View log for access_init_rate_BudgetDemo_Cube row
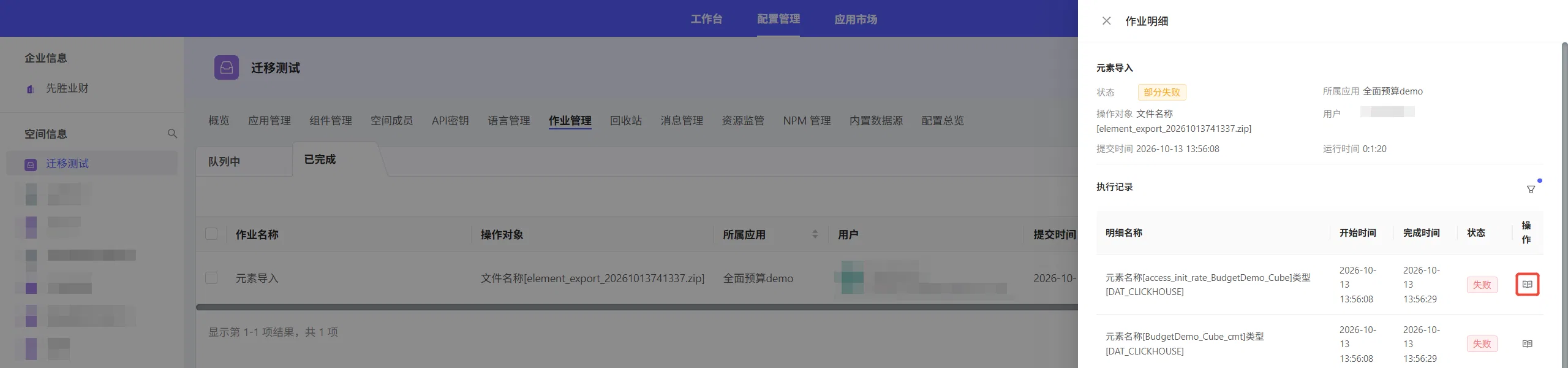The width and height of the screenshot is (1568, 368). [x=1527, y=285]
